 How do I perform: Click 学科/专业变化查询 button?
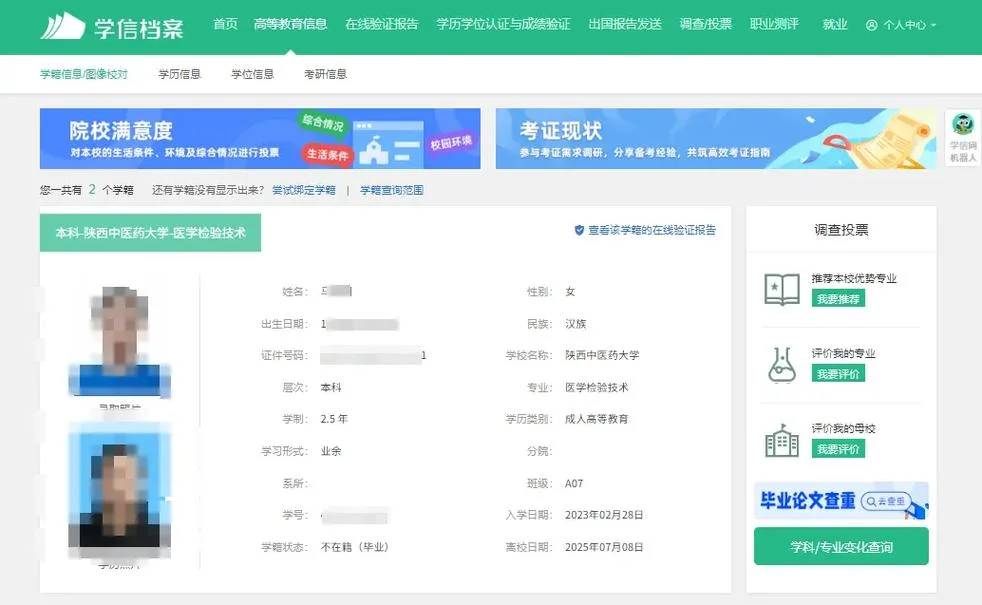tap(841, 546)
